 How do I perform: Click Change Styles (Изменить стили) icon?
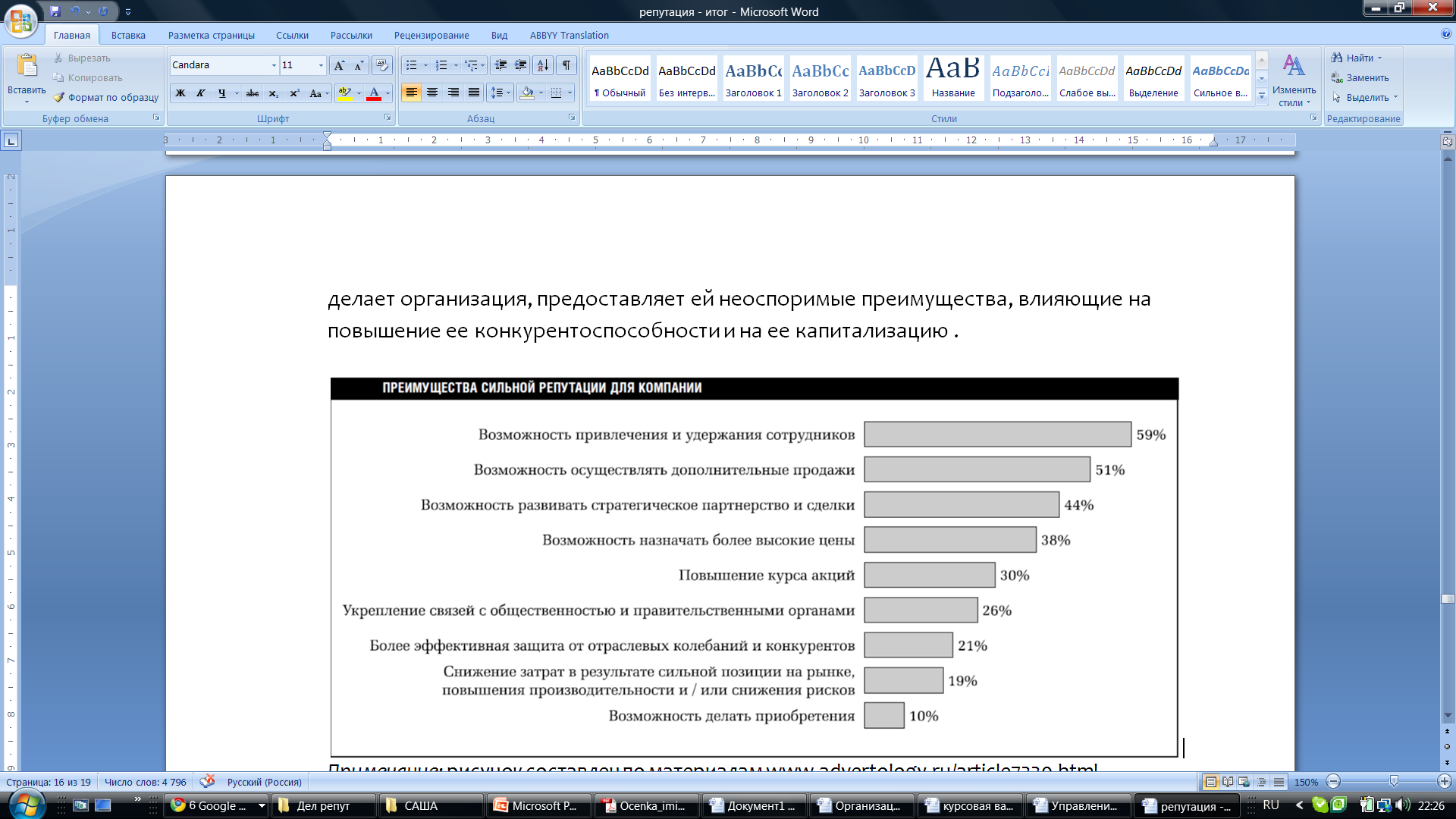click(1294, 80)
